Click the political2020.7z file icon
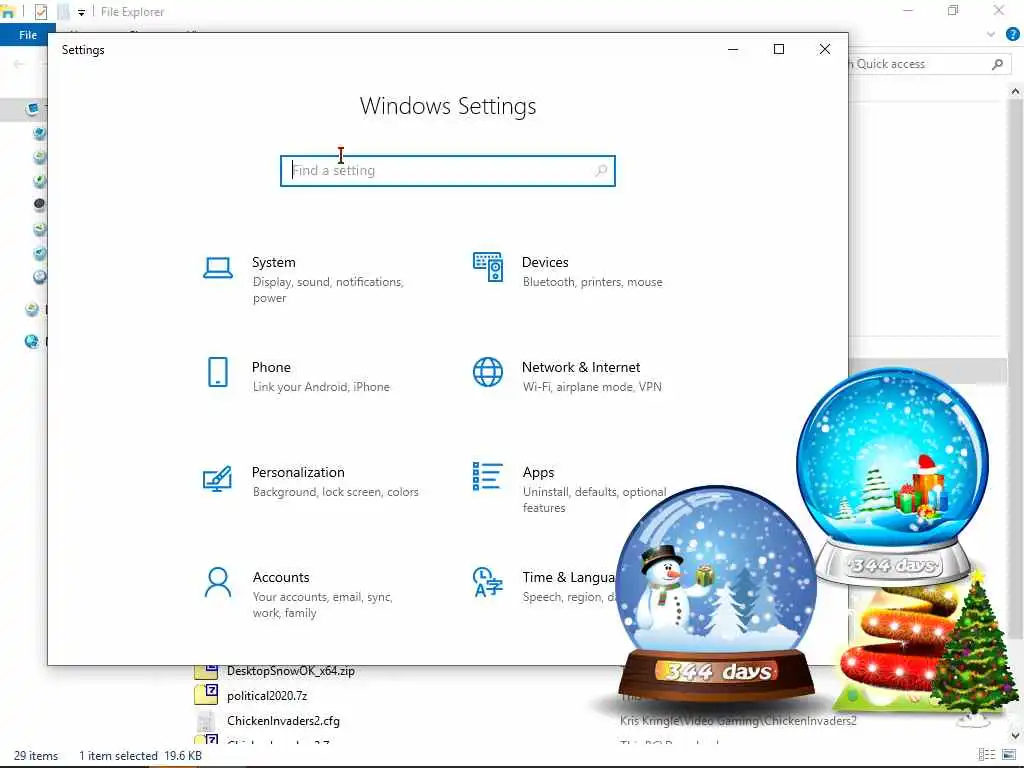Image resolution: width=1024 pixels, height=768 pixels. coord(206,694)
